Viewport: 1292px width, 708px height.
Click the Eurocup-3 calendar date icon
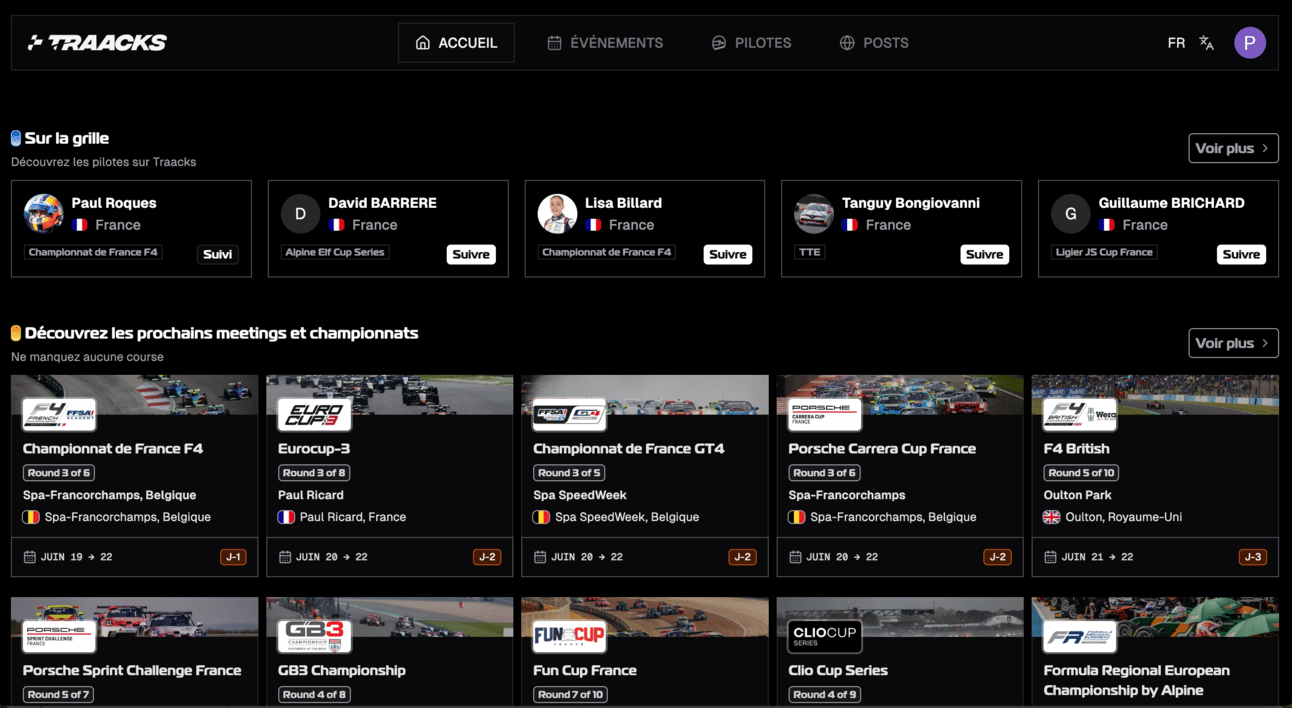[x=285, y=557]
